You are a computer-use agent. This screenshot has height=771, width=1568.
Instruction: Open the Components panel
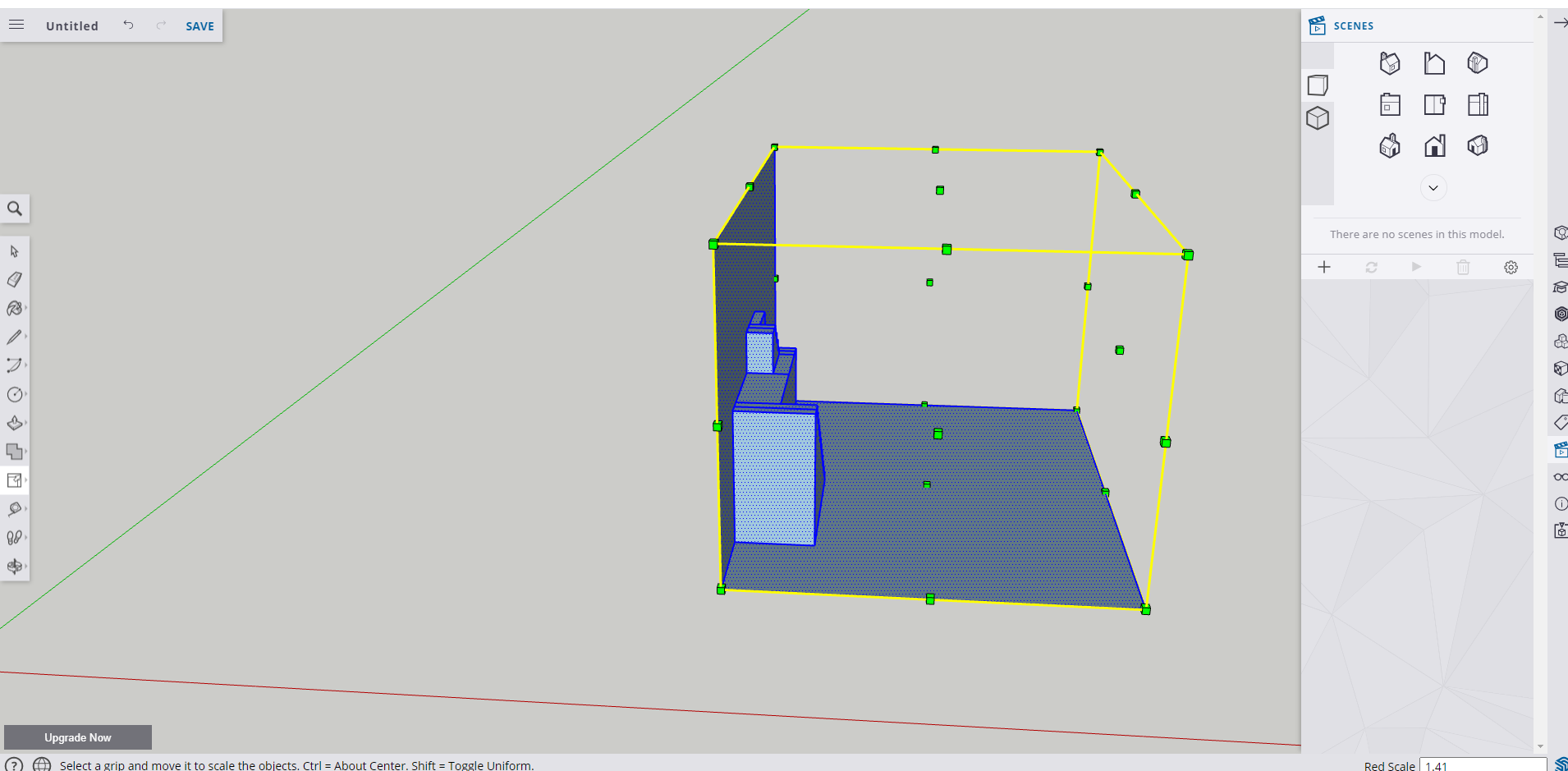click(1560, 341)
